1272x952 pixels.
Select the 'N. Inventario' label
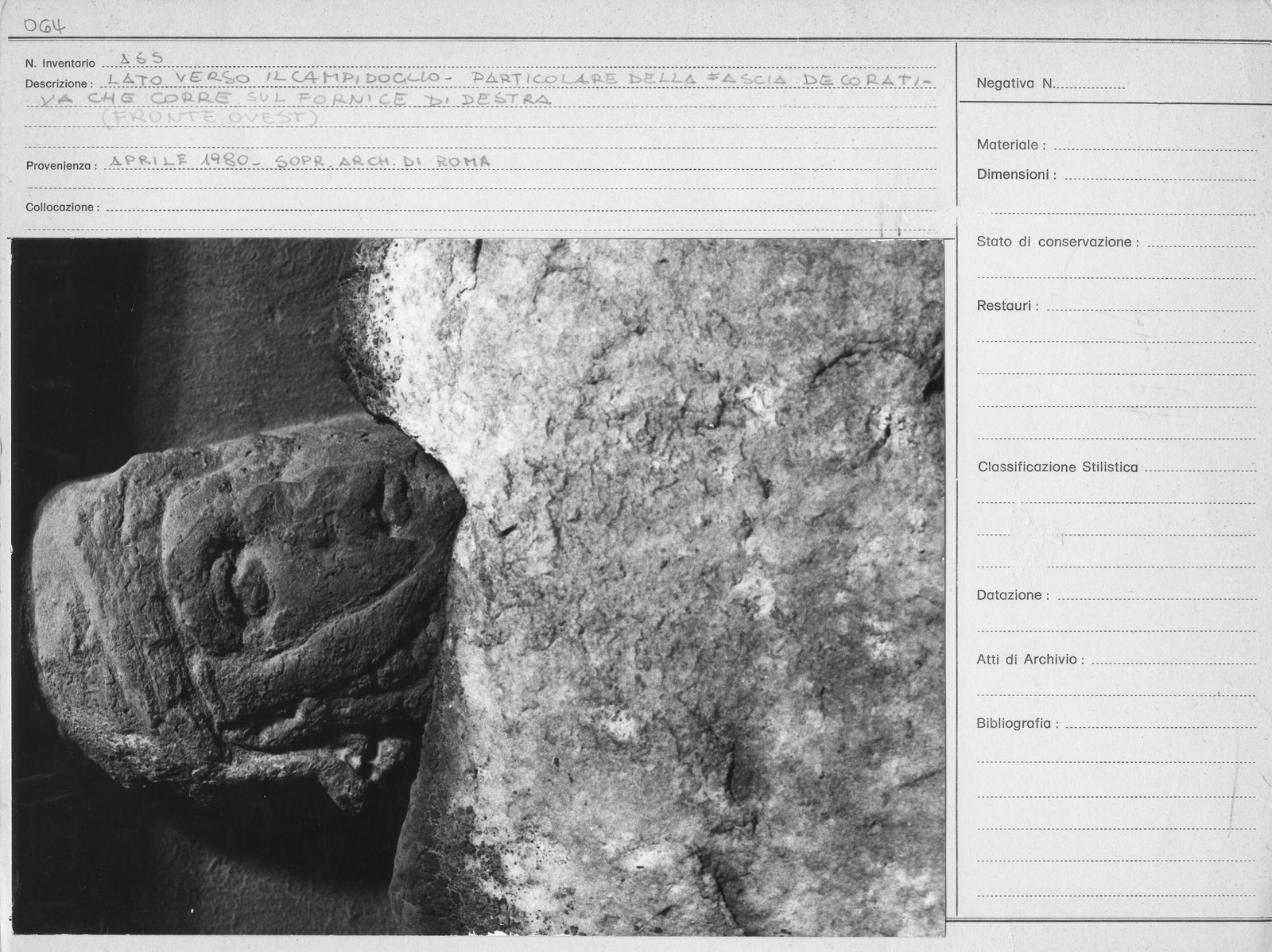point(60,64)
